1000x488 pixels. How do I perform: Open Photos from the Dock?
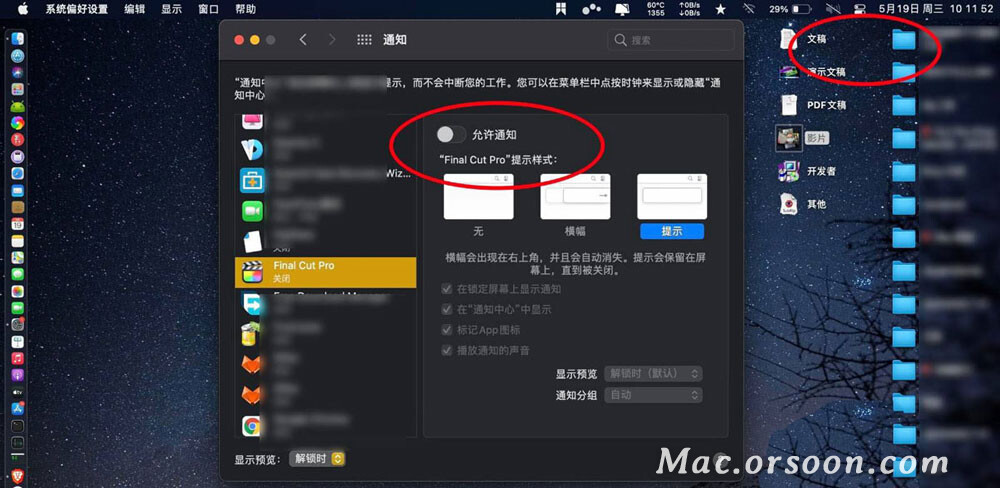17,291
